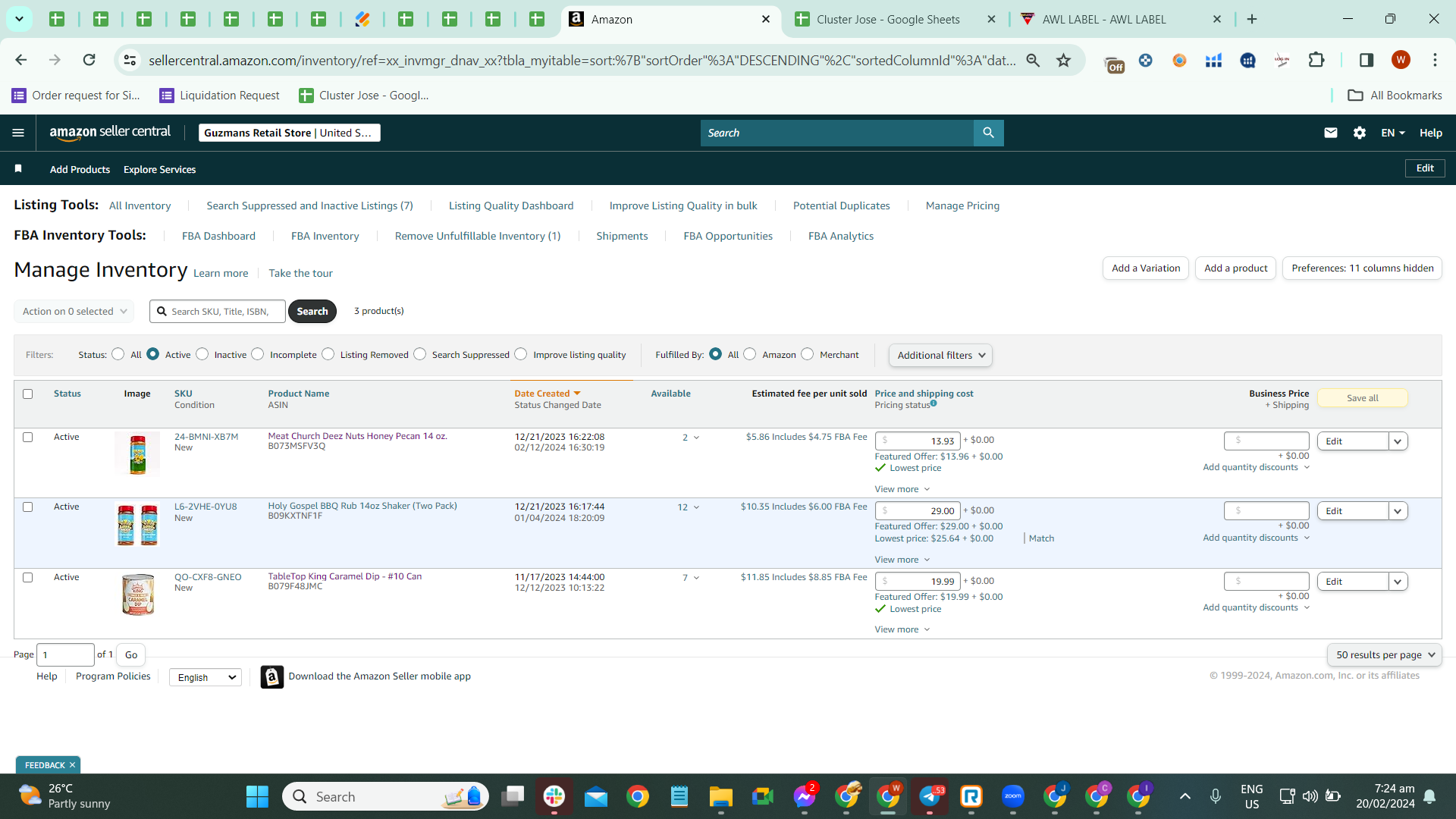1456x819 pixels.
Task: Open the browser Extensions puzzle icon
Action: coord(1316,60)
